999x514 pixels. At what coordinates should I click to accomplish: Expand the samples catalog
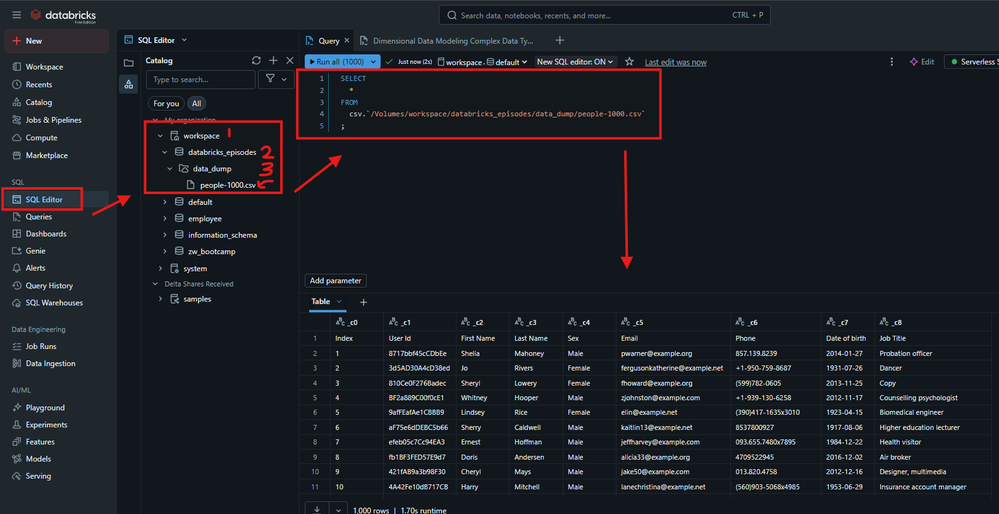pos(160,299)
